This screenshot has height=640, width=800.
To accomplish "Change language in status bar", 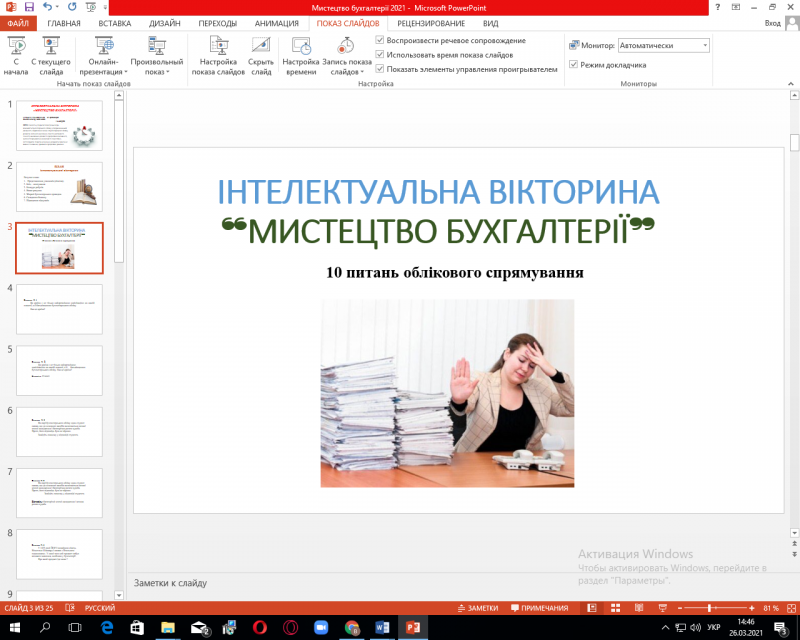I will point(99,608).
